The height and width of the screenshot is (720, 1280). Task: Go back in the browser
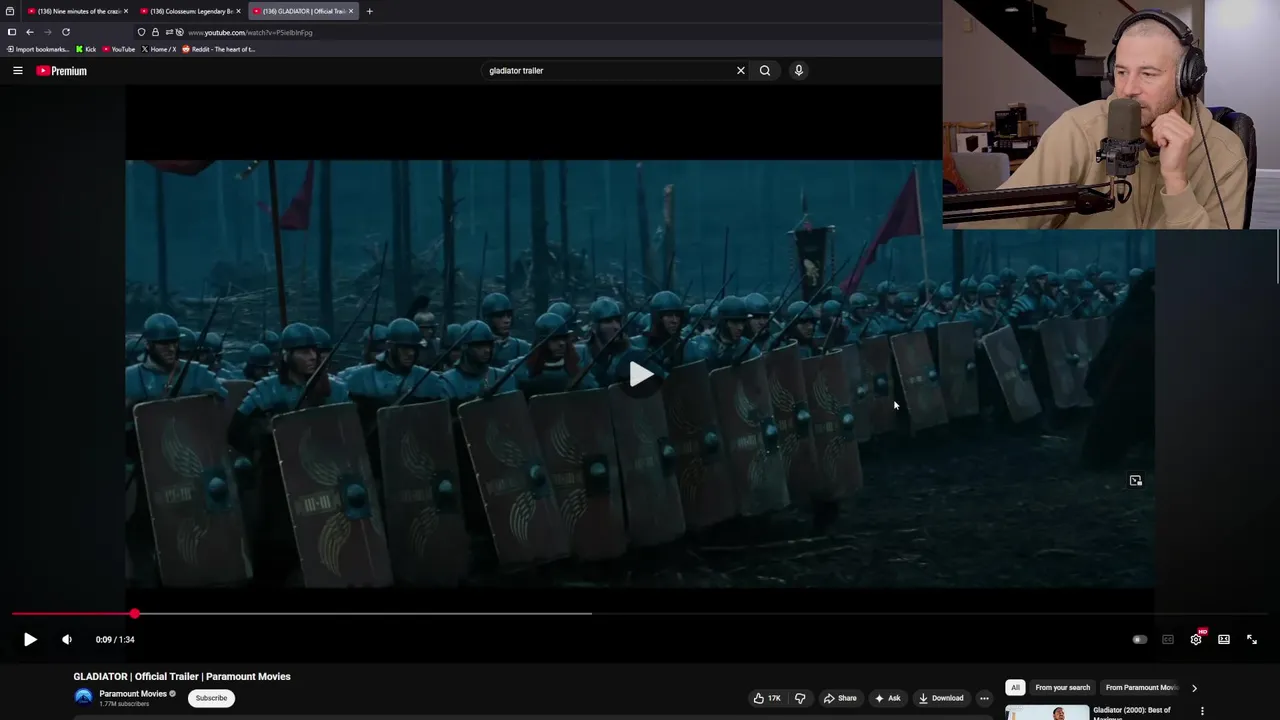29,32
